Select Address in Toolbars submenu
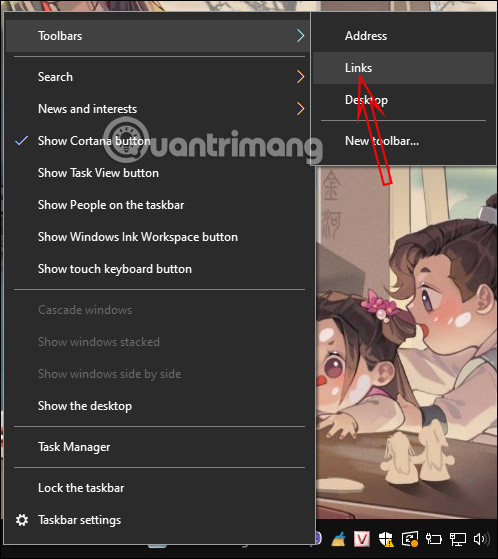The width and height of the screenshot is (498, 559). pyautogui.click(x=404, y=36)
